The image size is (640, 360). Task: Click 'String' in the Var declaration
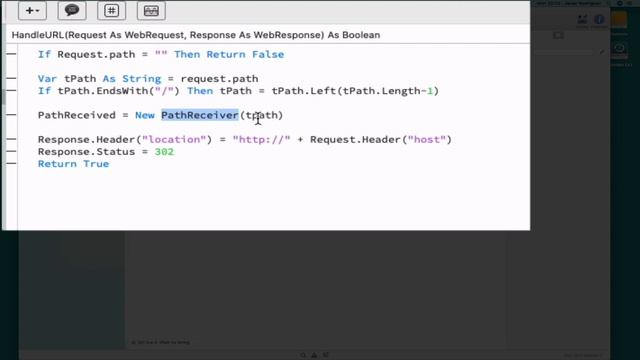pos(142,79)
